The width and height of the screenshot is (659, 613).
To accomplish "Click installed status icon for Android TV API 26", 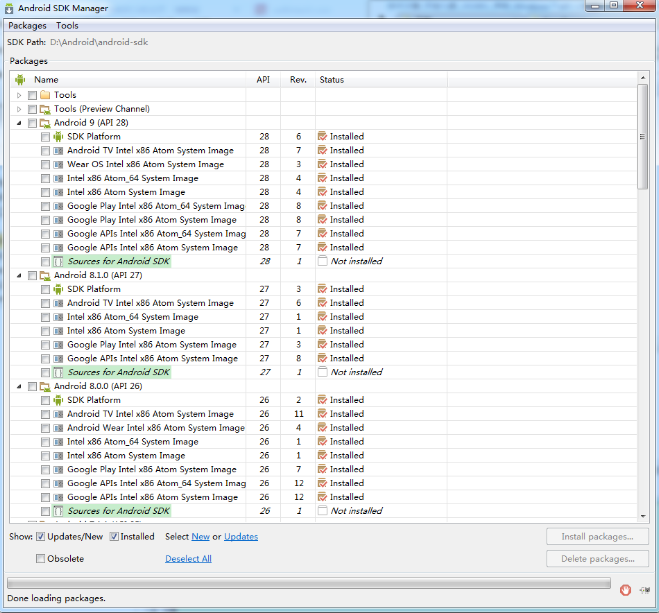I will [x=322, y=414].
